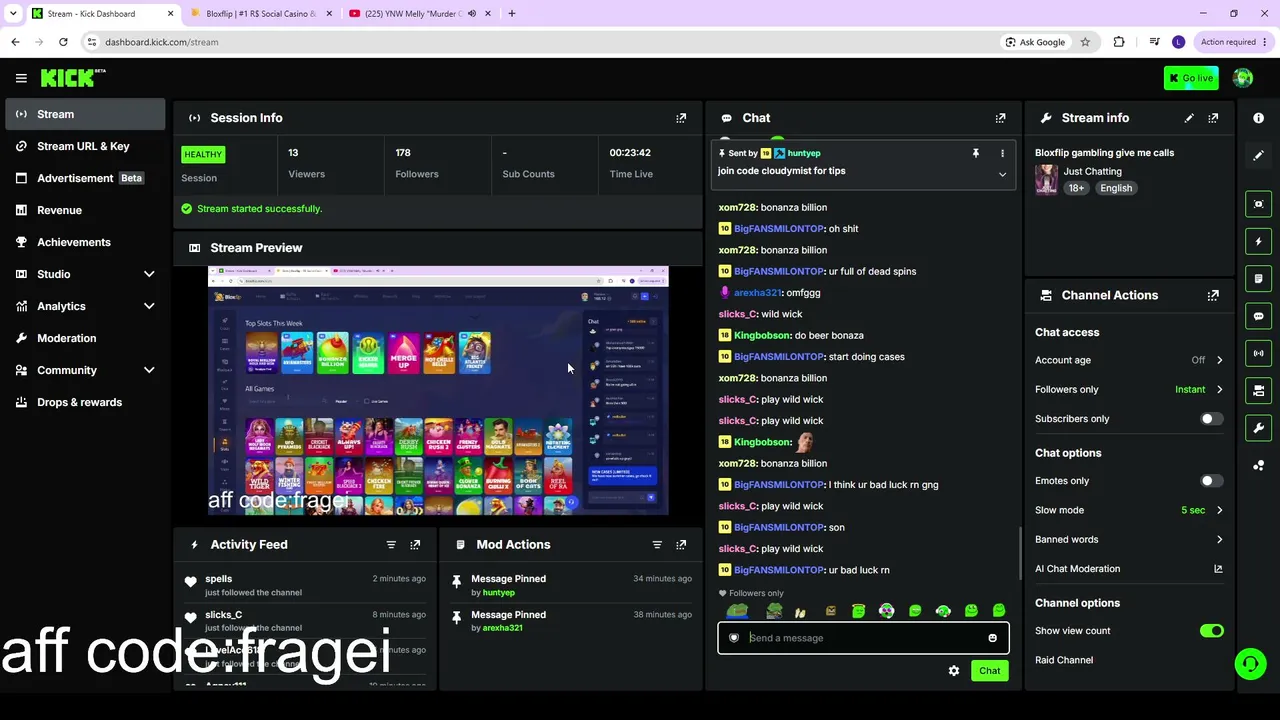Open chat settings gear
This screenshot has height=720, width=1280.
click(x=954, y=671)
